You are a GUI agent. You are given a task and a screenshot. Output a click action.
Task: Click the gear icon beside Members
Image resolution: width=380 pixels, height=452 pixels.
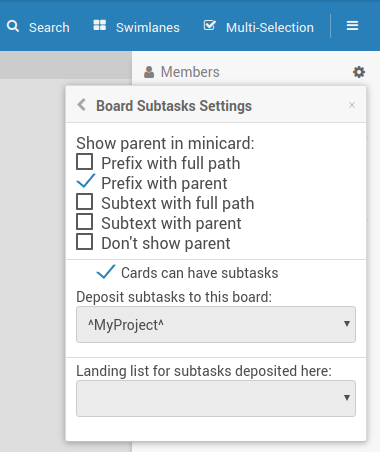(x=359, y=72)
